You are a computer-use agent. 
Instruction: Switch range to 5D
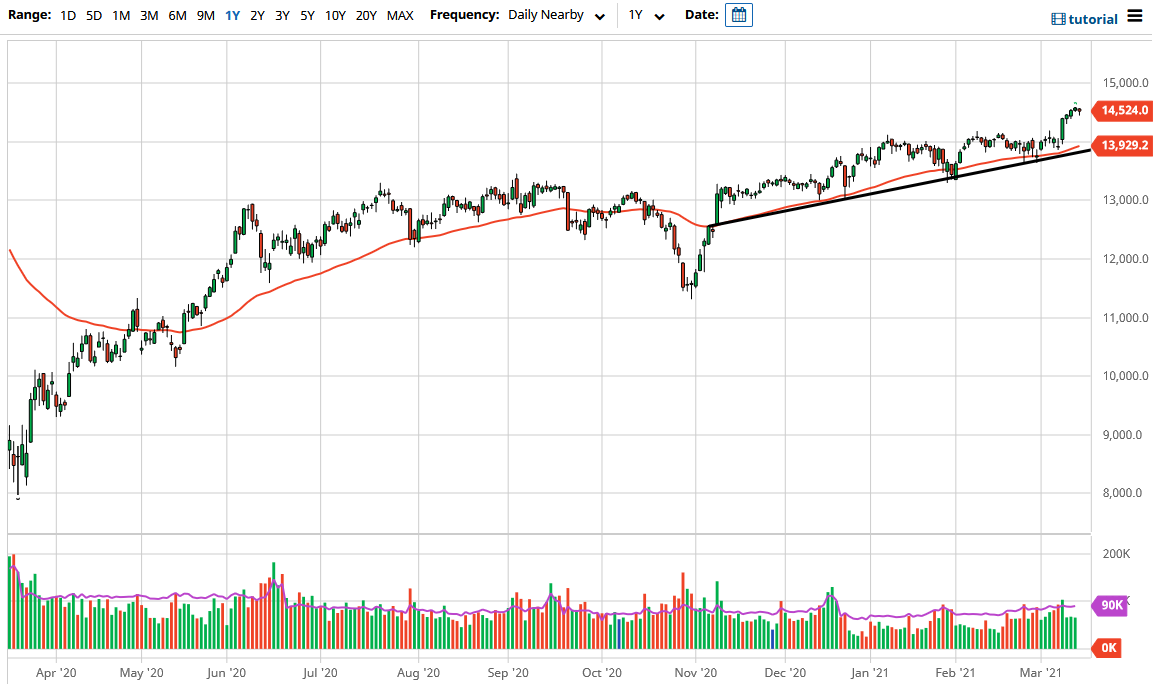pos(93,15)
